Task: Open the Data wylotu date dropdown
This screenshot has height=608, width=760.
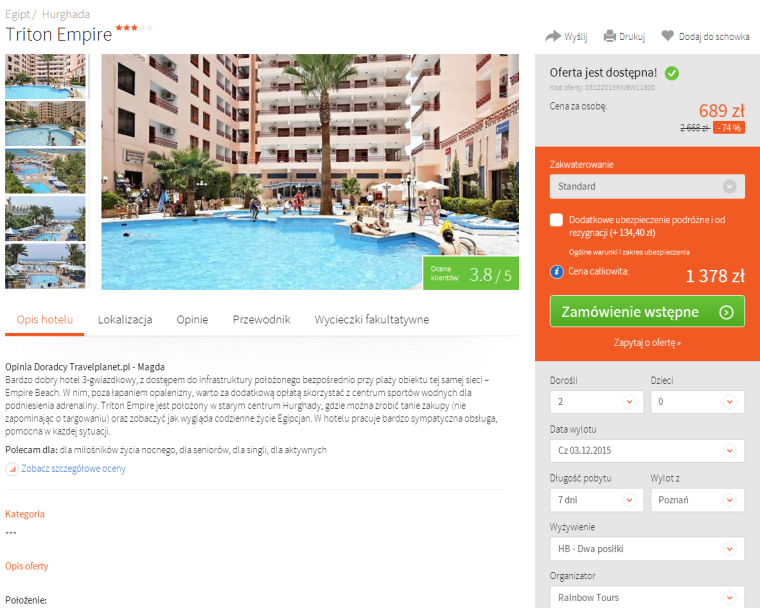Action: [647, 451]
